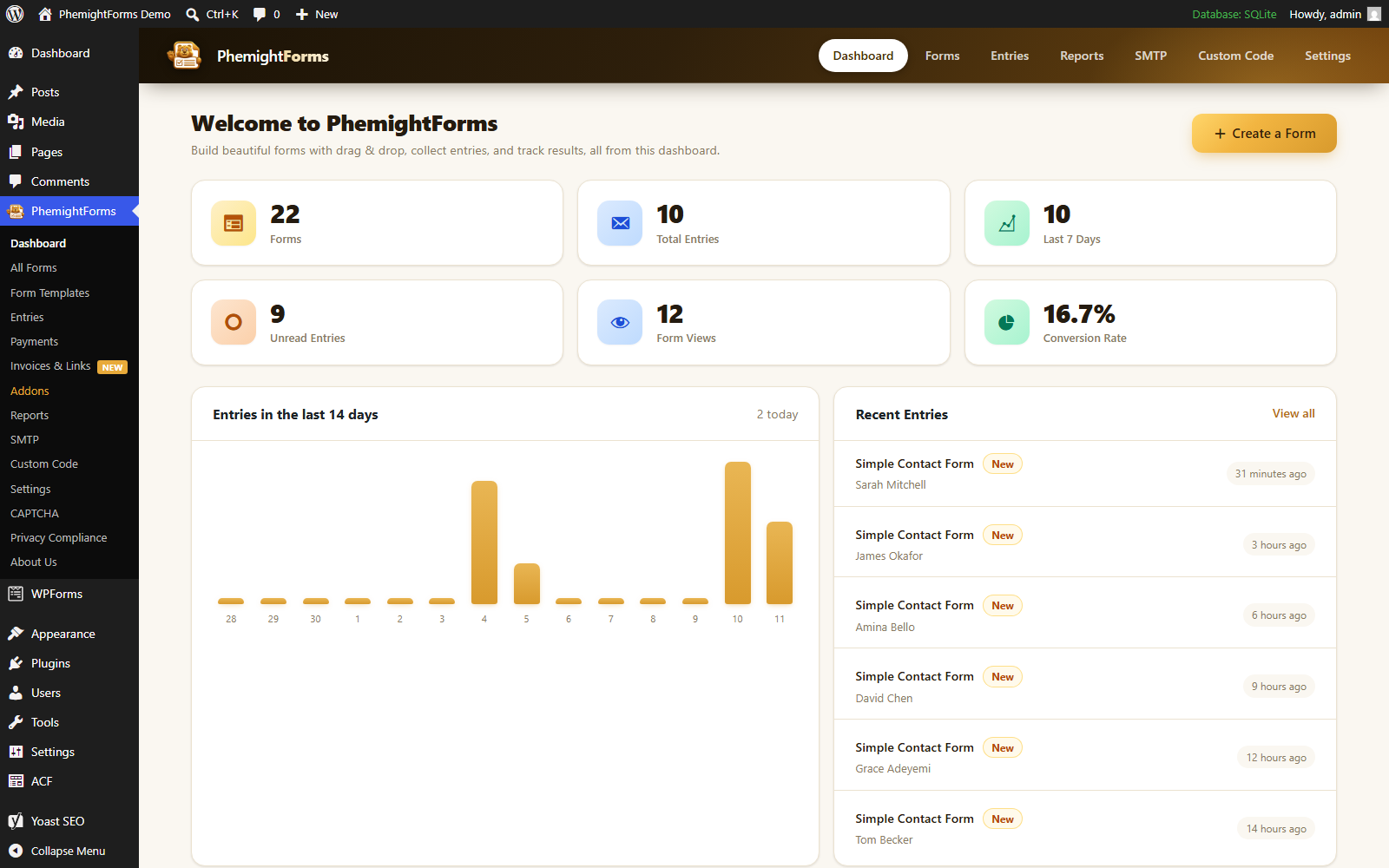Click the Yoast SEO icon in sidebar

click(16, 821)
